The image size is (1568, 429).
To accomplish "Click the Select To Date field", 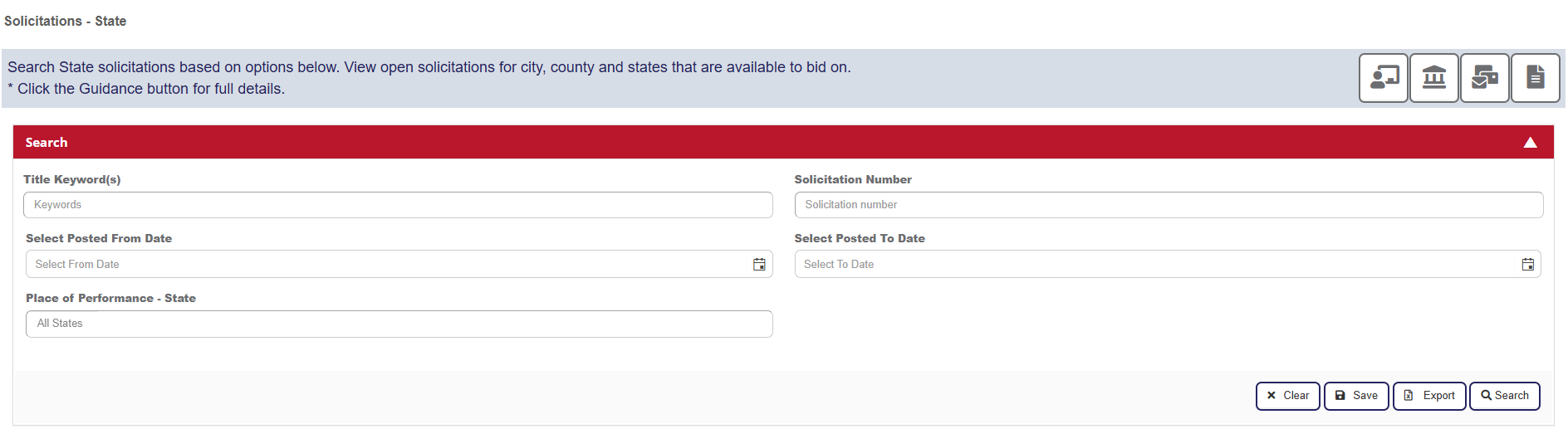I will (1154, 265).
